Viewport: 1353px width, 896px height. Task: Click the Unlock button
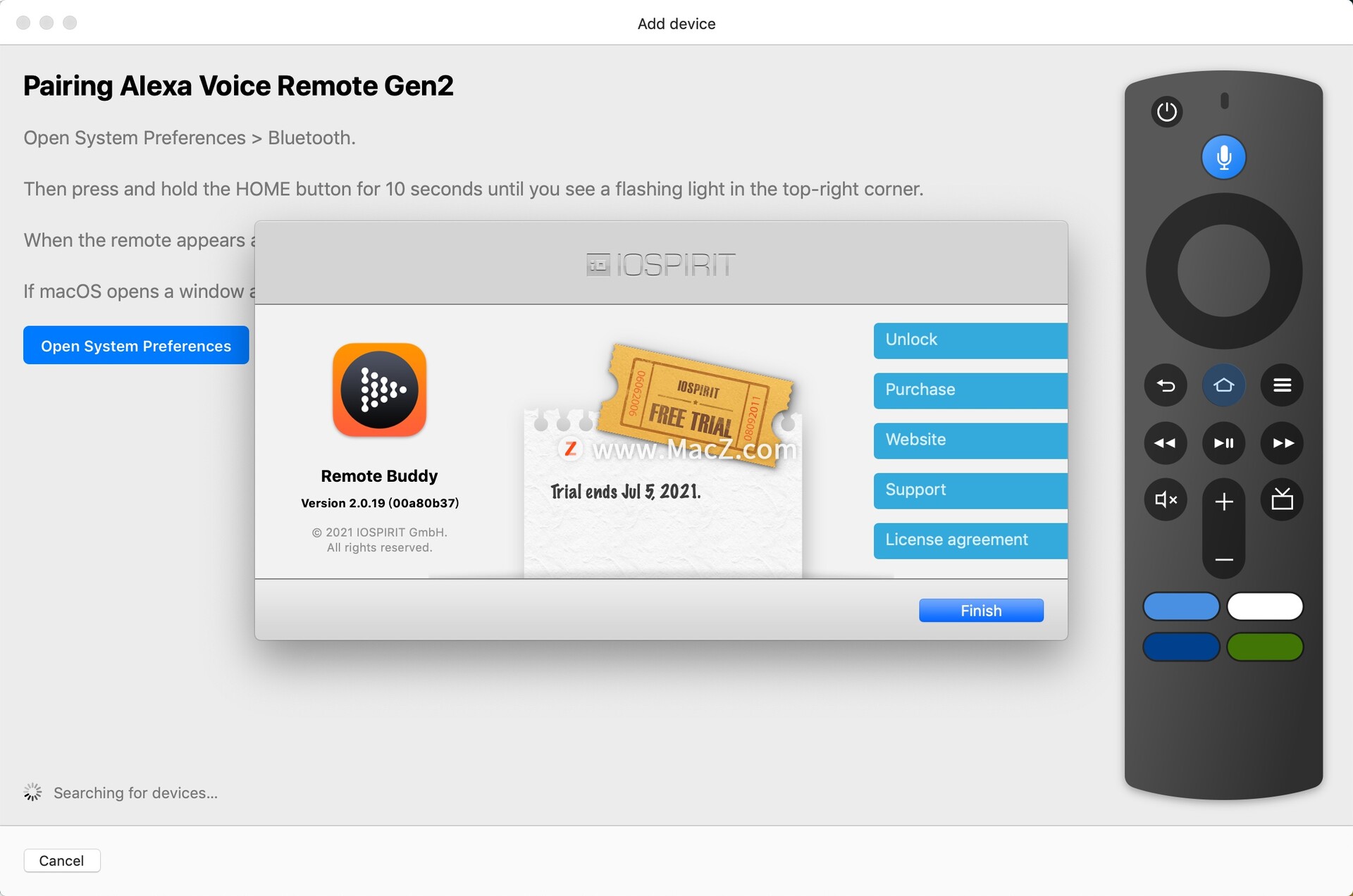point(970,340)
